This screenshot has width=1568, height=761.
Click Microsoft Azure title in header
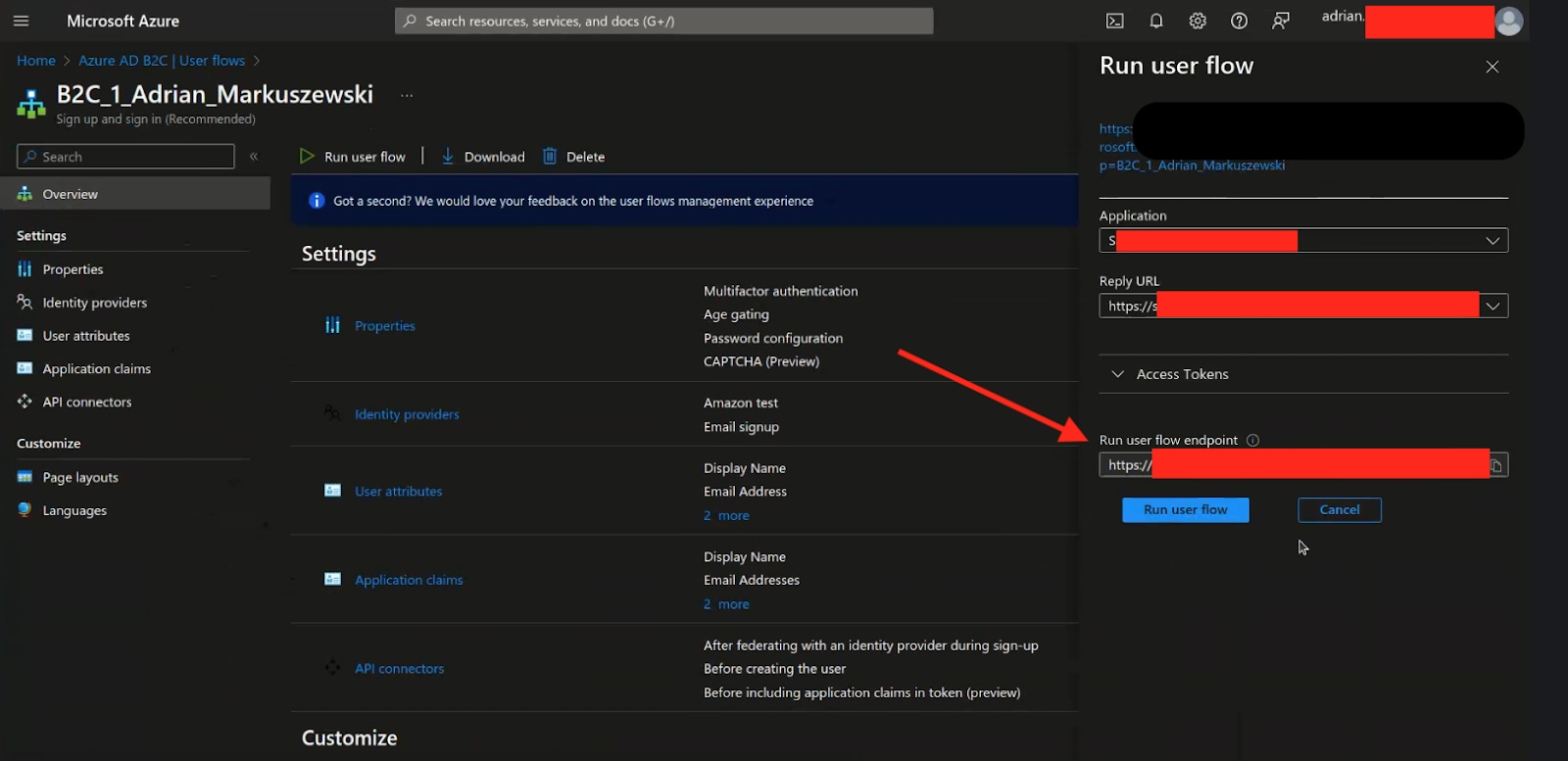click(122, 21)
